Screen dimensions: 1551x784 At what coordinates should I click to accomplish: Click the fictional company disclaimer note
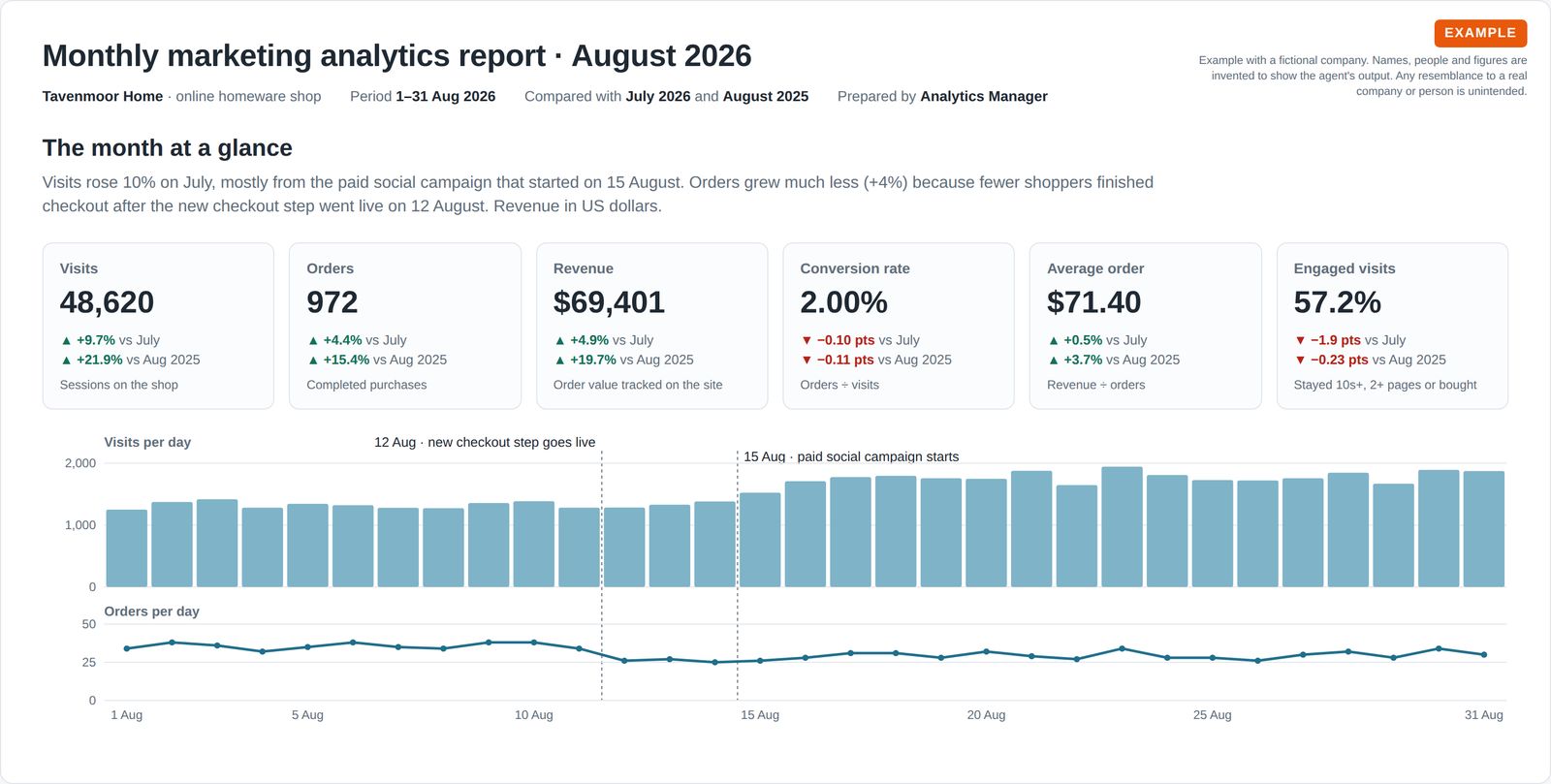[x=1362, y=76]
